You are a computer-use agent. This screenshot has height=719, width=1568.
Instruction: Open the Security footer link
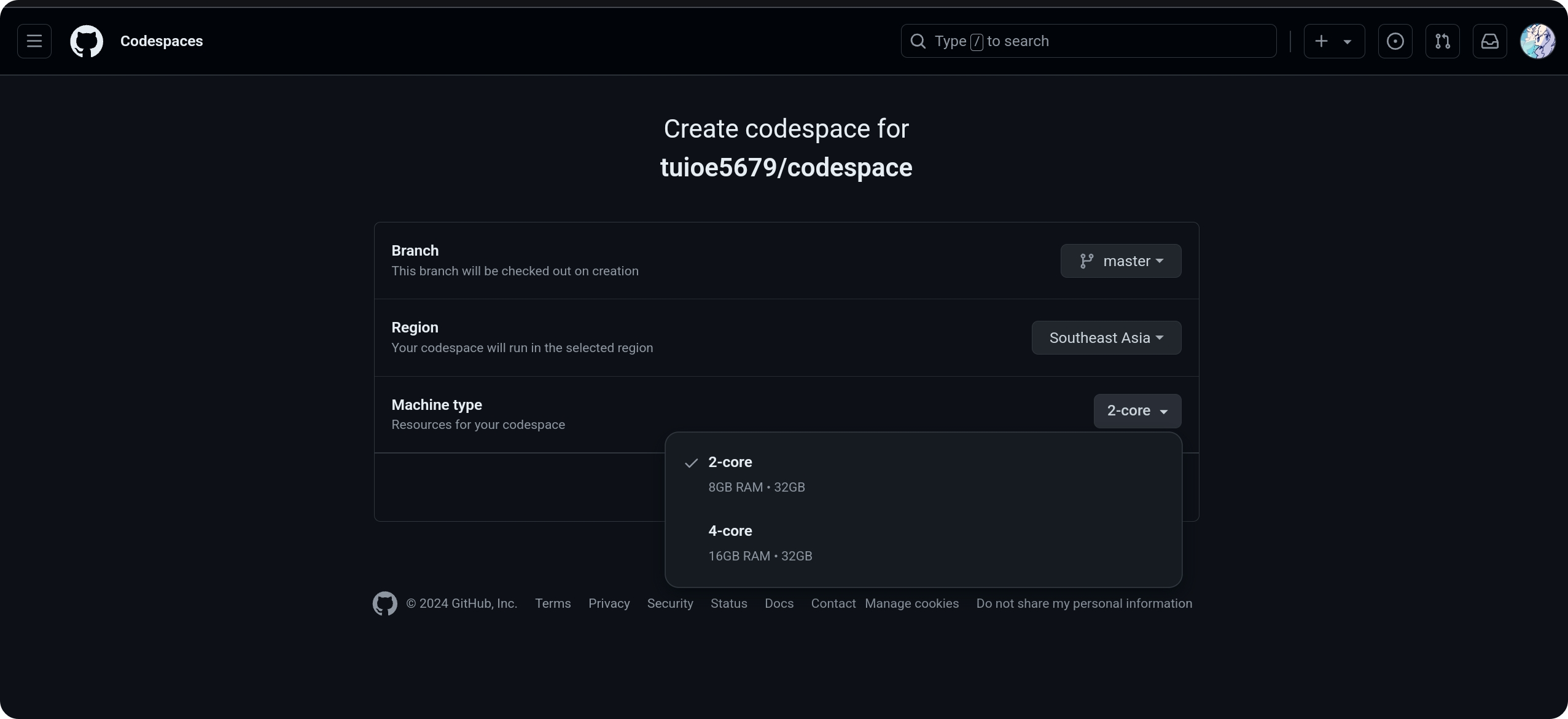pos(670,603)
